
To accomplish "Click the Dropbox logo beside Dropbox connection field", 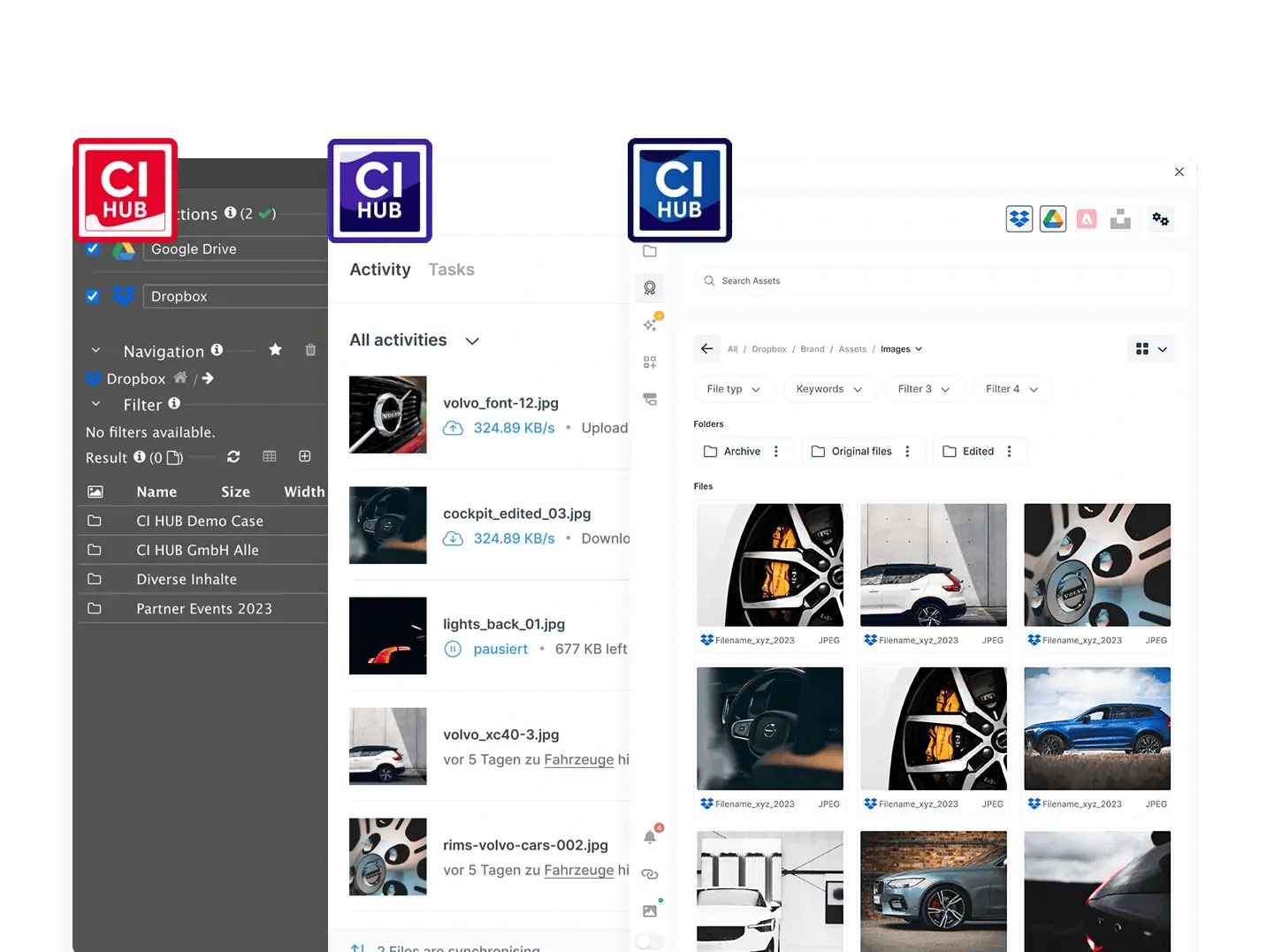I will [123, 296].
